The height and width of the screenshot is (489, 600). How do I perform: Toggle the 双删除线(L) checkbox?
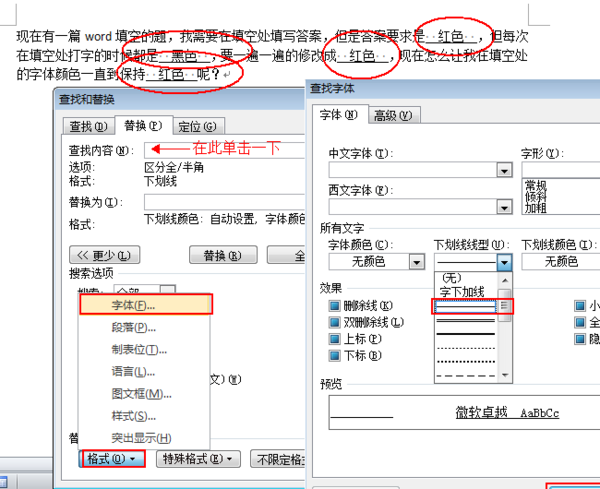click(334, 323)
